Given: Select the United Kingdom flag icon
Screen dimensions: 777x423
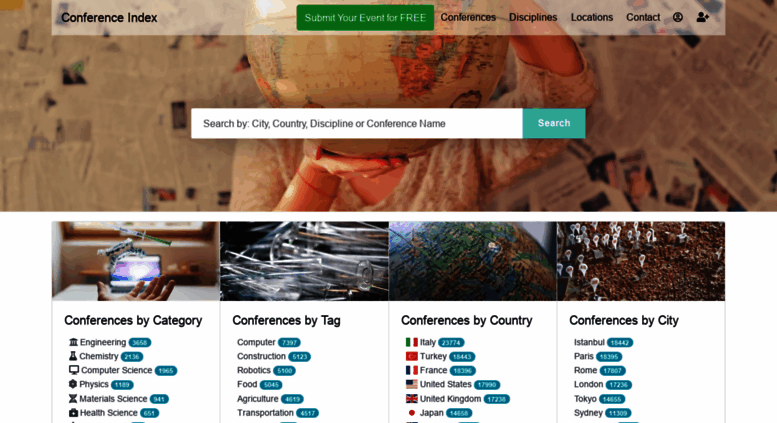Looking at the screenshot, I should coord(411,399).
